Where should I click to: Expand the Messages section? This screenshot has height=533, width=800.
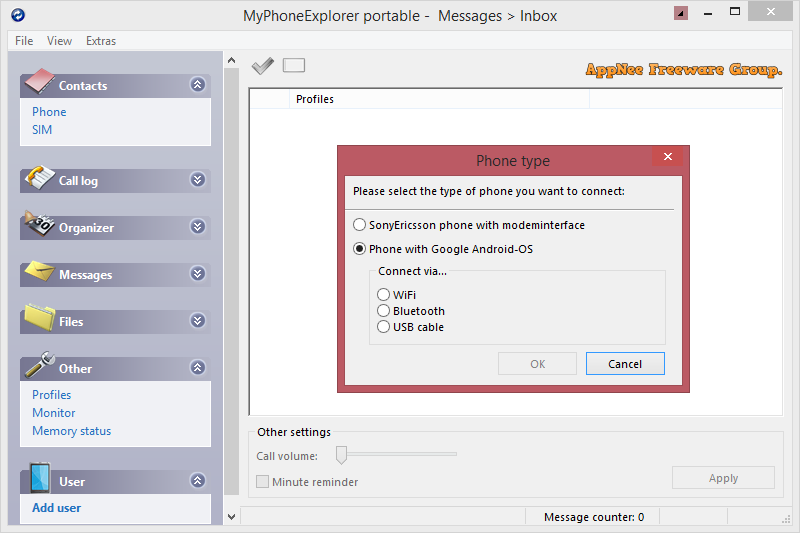pos(197,274)
